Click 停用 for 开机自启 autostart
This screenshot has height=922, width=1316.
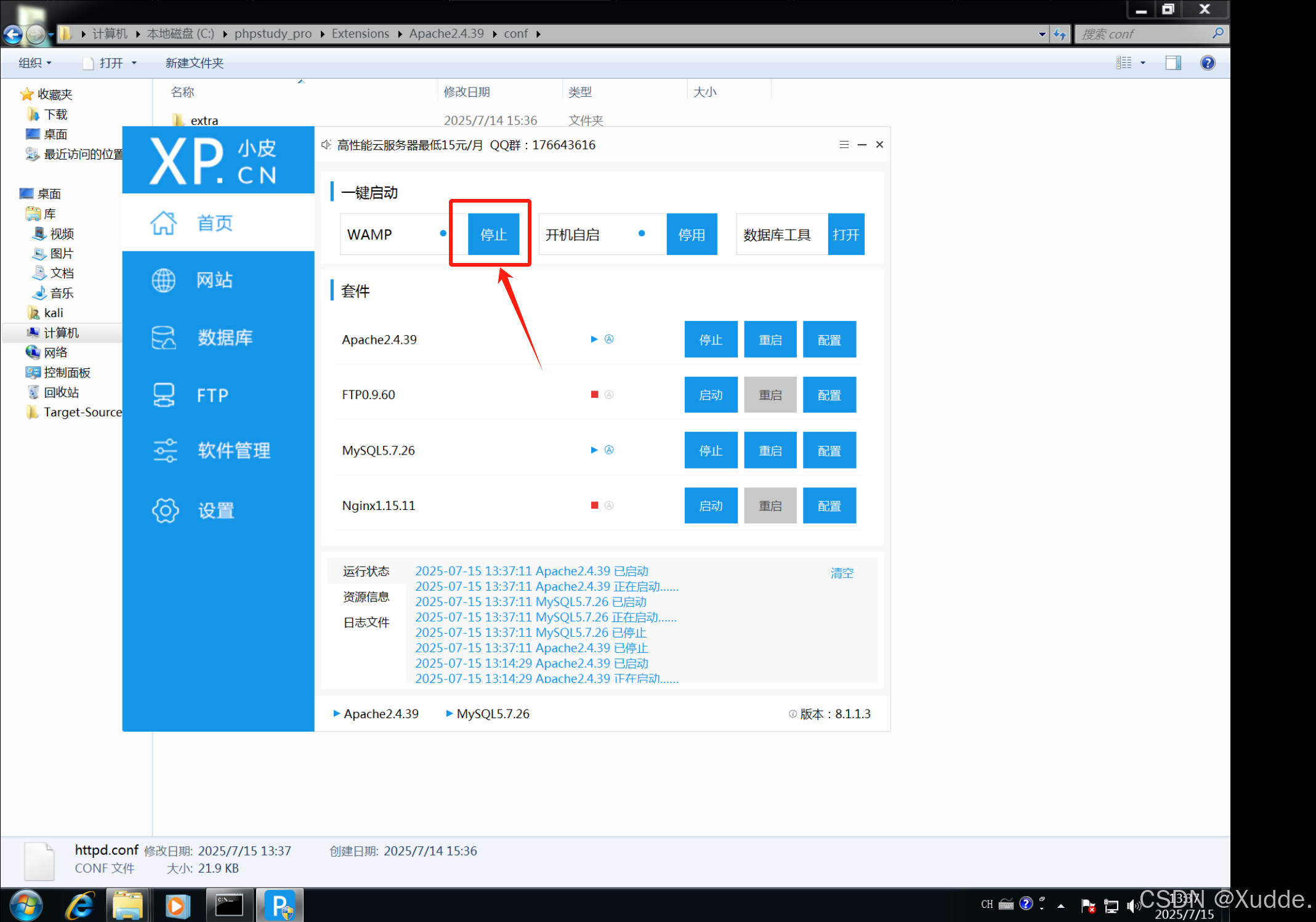692,234
